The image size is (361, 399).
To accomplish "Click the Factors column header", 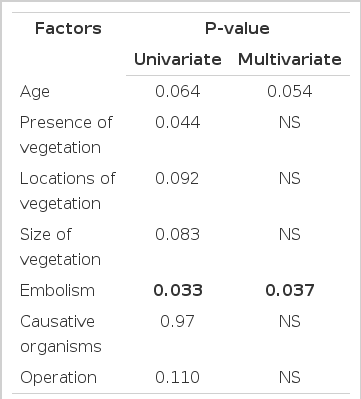I will click(x=68, y=28).
